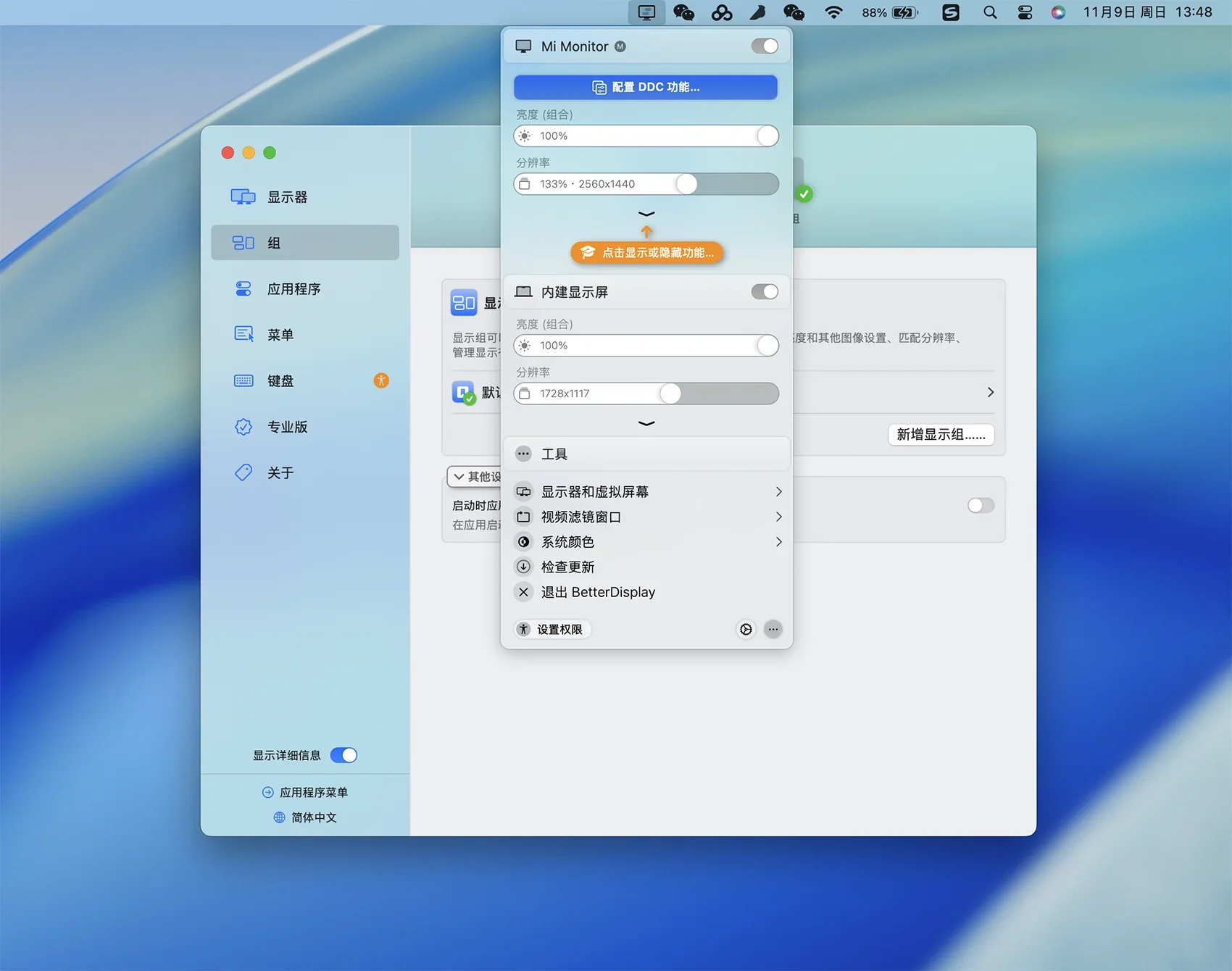Choose 退出 BetterDisplay from the menu
The image size is (1232, 971).
[x=597, y=592]
